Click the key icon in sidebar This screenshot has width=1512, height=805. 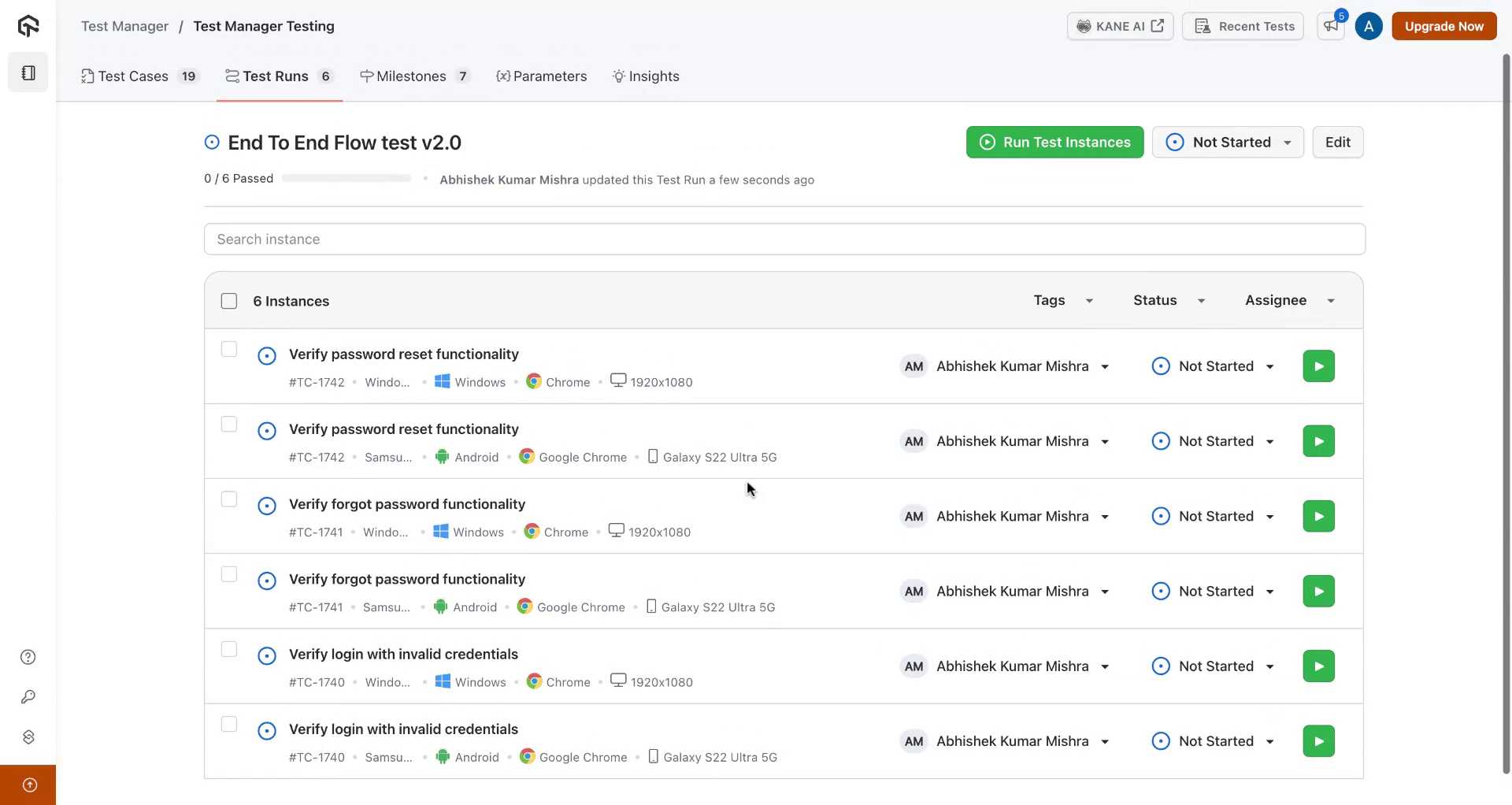click(x=28, y=697)
